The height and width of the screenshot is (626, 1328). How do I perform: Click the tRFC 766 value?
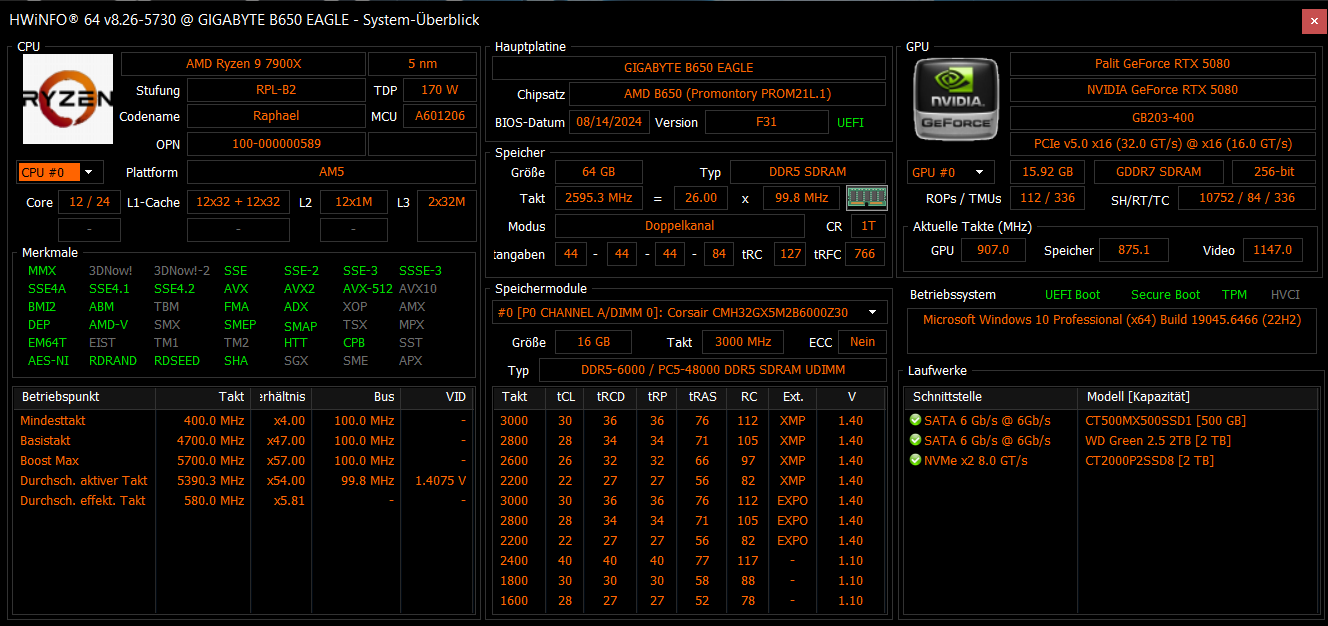pyautogui.click(x=864, y=254)
